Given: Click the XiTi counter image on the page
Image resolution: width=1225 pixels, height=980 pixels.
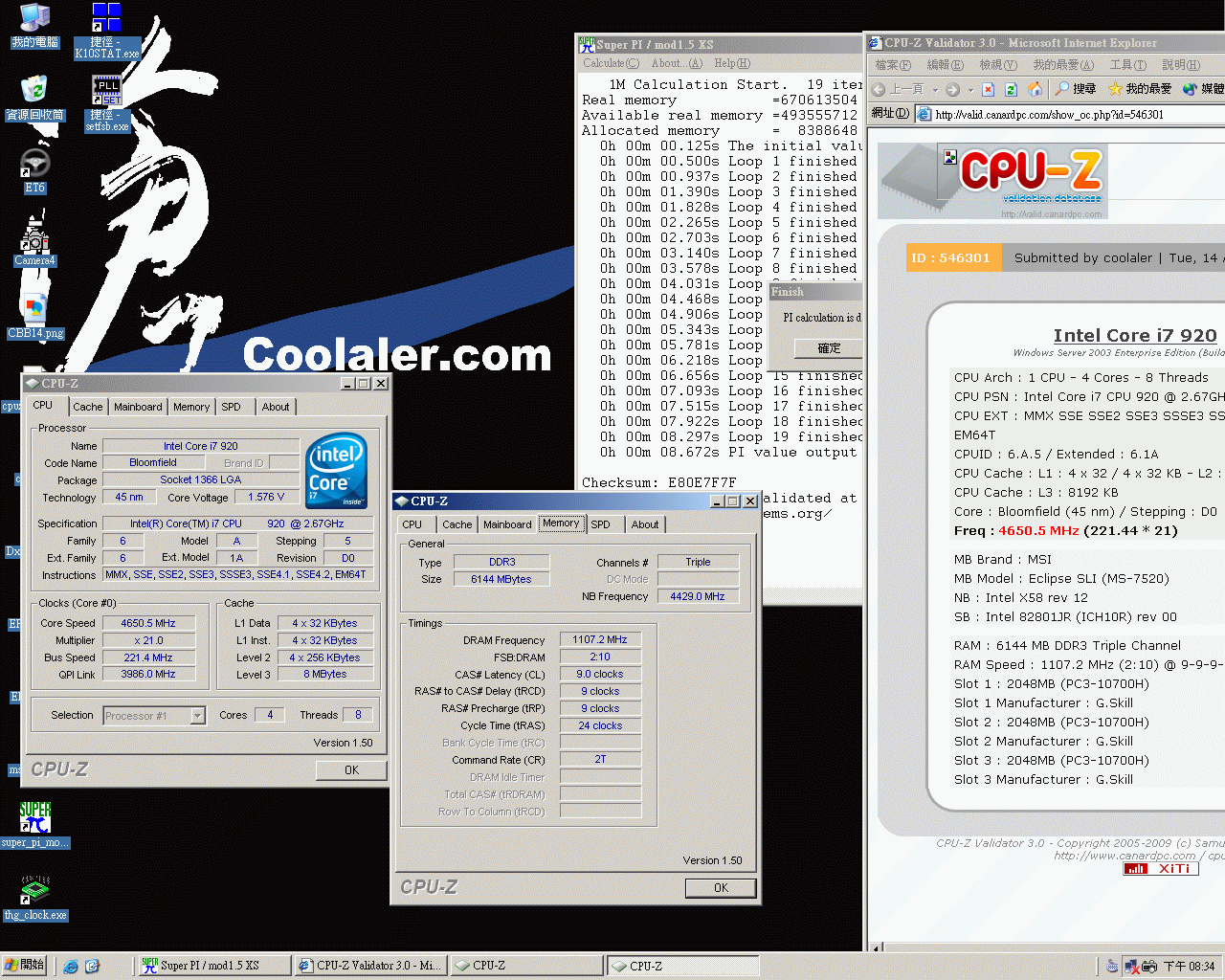Looking at the screenshot, I should point(1160,869).
